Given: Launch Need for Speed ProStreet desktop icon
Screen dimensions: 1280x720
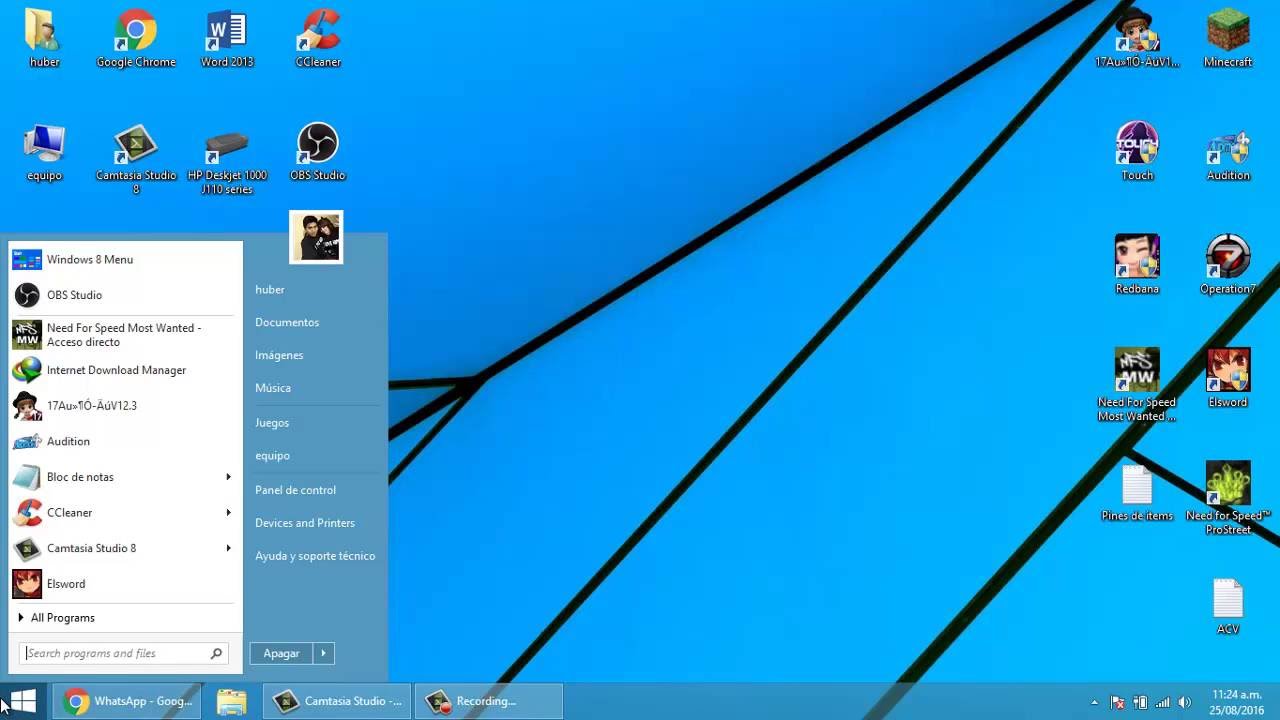Looking at the screenshot, I should 1228,498.
